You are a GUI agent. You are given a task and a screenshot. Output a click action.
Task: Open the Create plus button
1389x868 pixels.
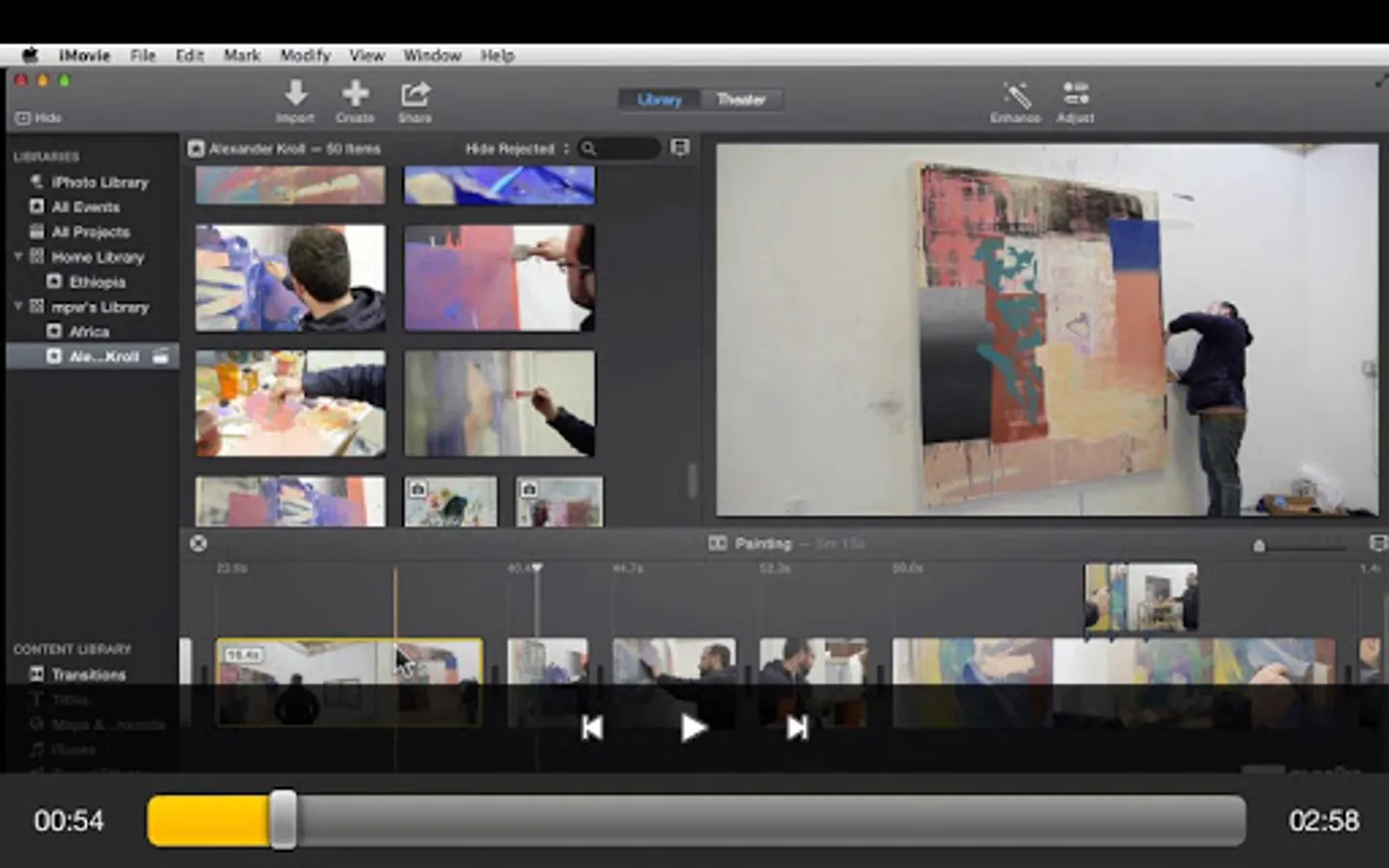pyautogui.click(x=355, y=95)
